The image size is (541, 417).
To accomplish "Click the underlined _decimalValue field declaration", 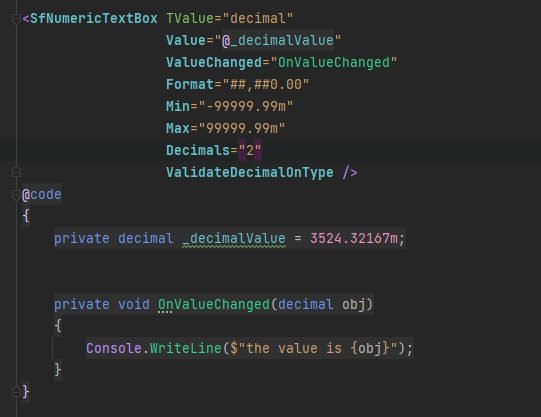I will [x=234, y=238].
